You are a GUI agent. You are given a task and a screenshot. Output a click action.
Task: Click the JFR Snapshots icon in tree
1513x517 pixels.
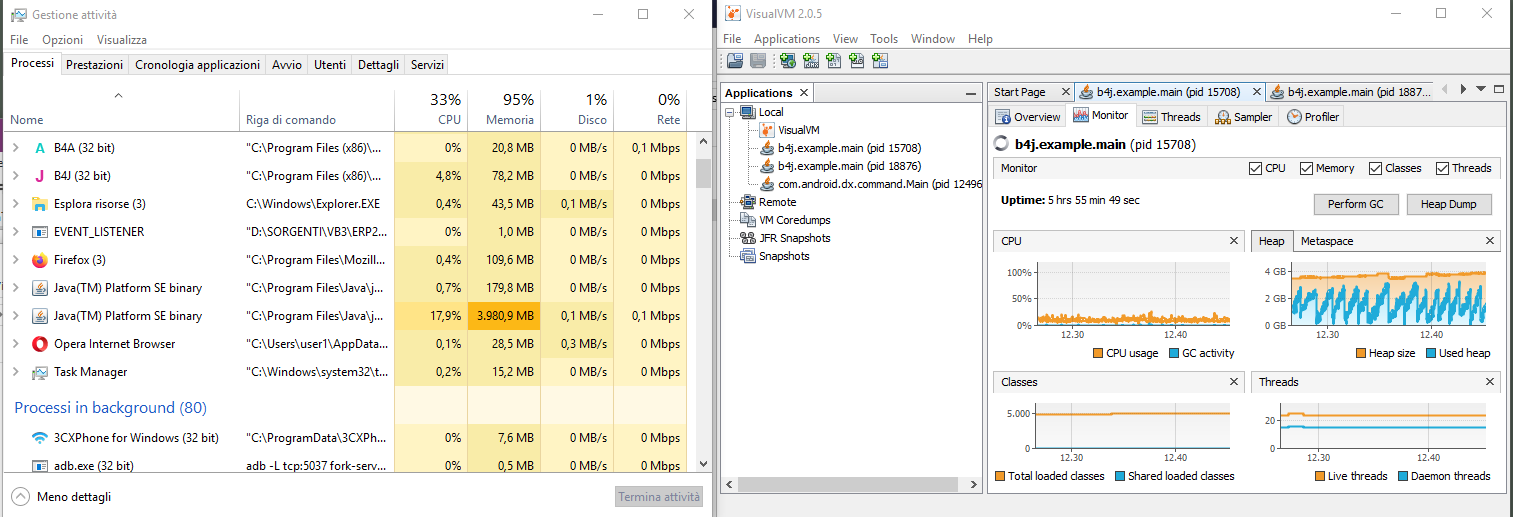point(749,238)
